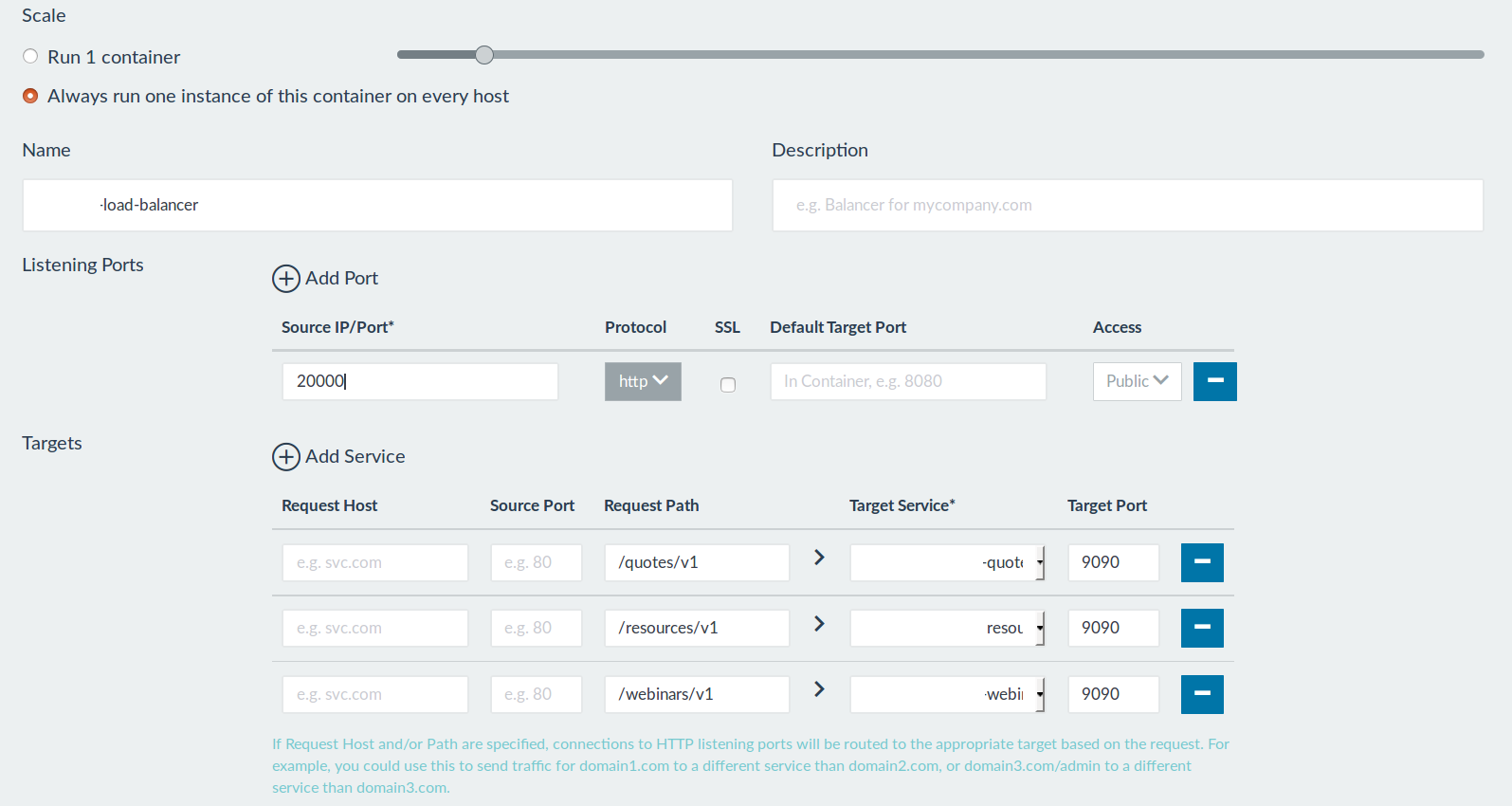Click the /quotes/v1 request path field
1512x806 pixels.
pos(697,562)
